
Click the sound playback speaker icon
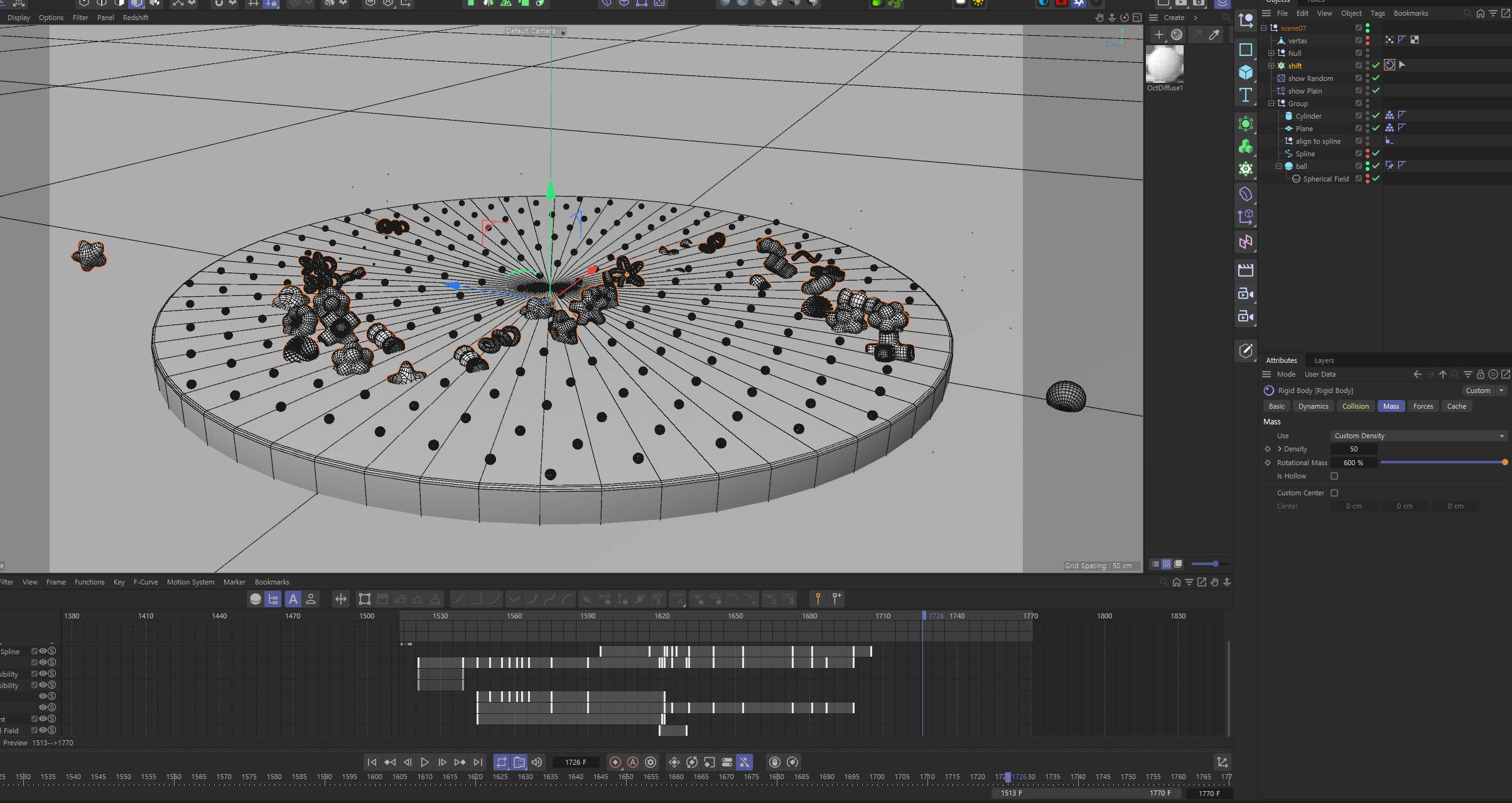point(537,762)
